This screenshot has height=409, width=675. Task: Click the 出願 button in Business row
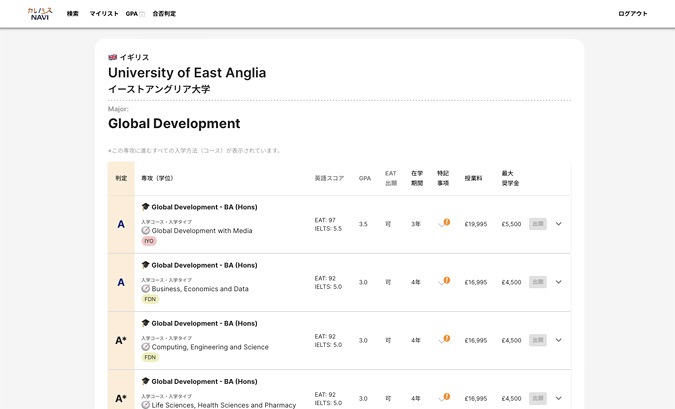click(538, 282)
